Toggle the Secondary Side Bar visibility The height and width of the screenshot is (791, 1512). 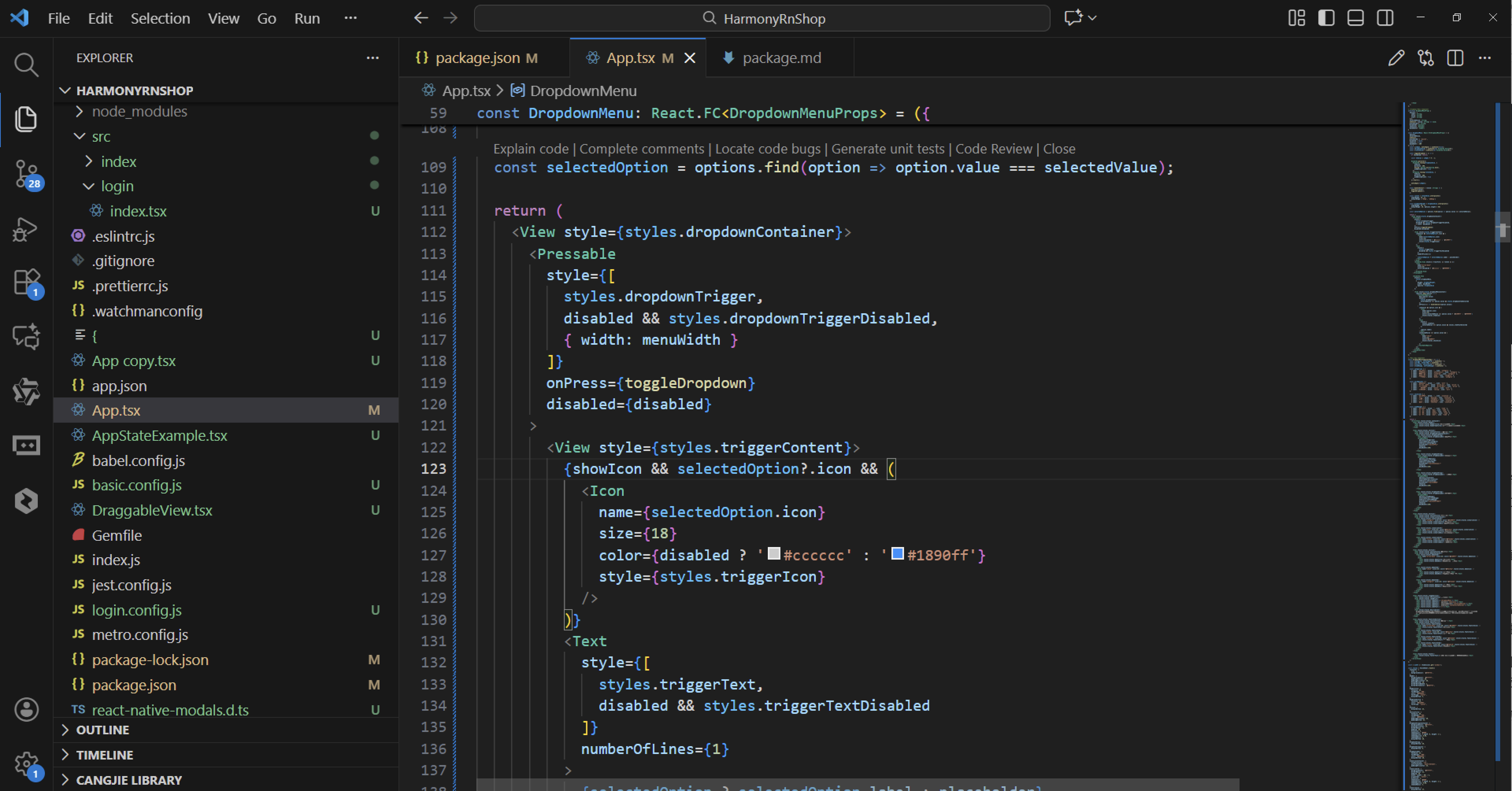[1385, 18]
